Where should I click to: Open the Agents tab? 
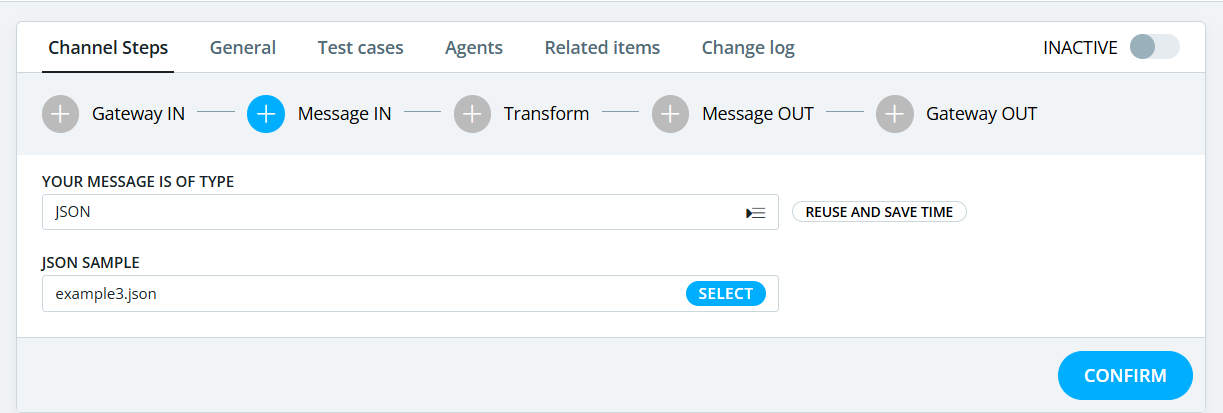(474, 48)
